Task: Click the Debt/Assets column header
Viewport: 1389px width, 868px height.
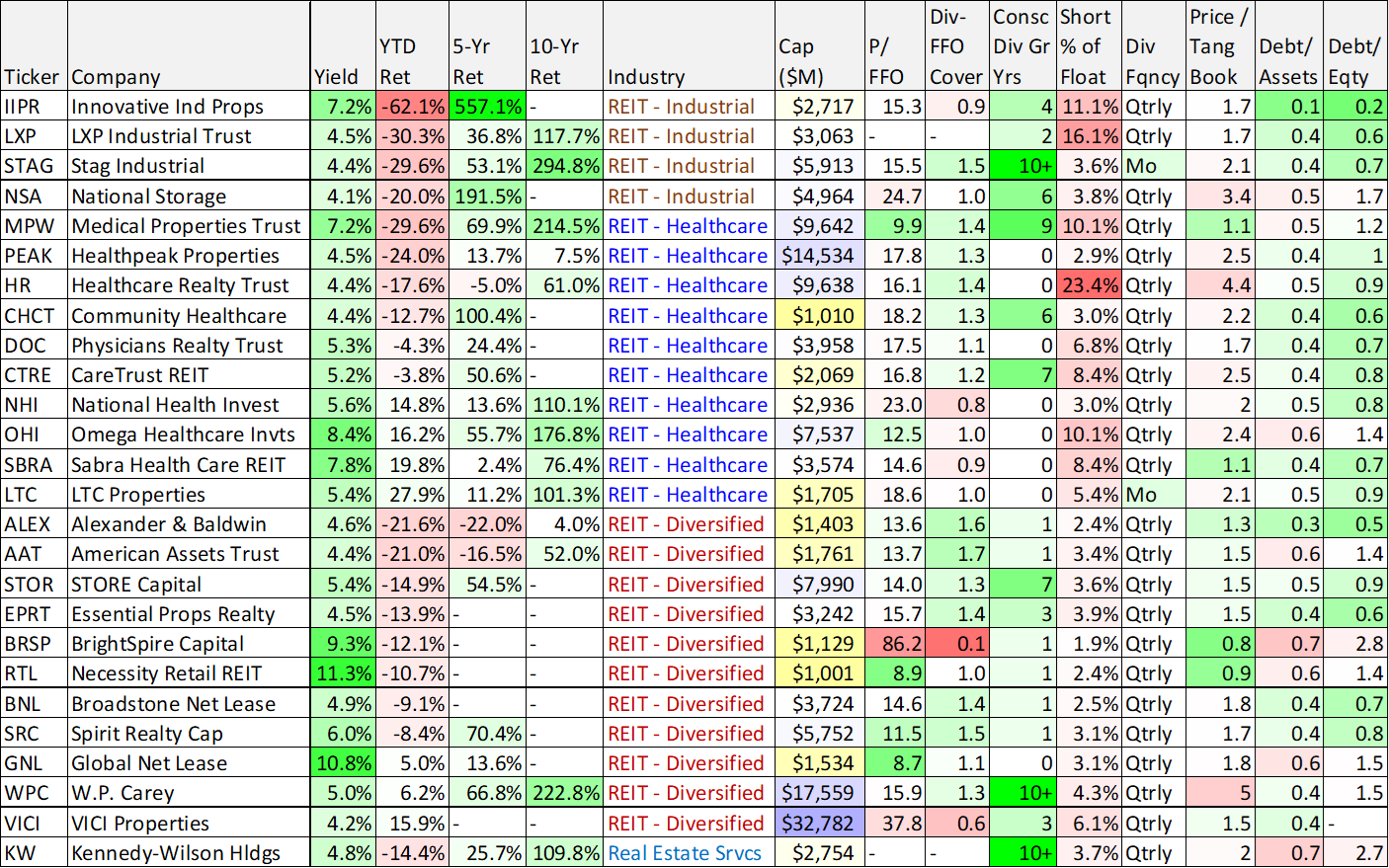Action: click(x=1289, y=46)
